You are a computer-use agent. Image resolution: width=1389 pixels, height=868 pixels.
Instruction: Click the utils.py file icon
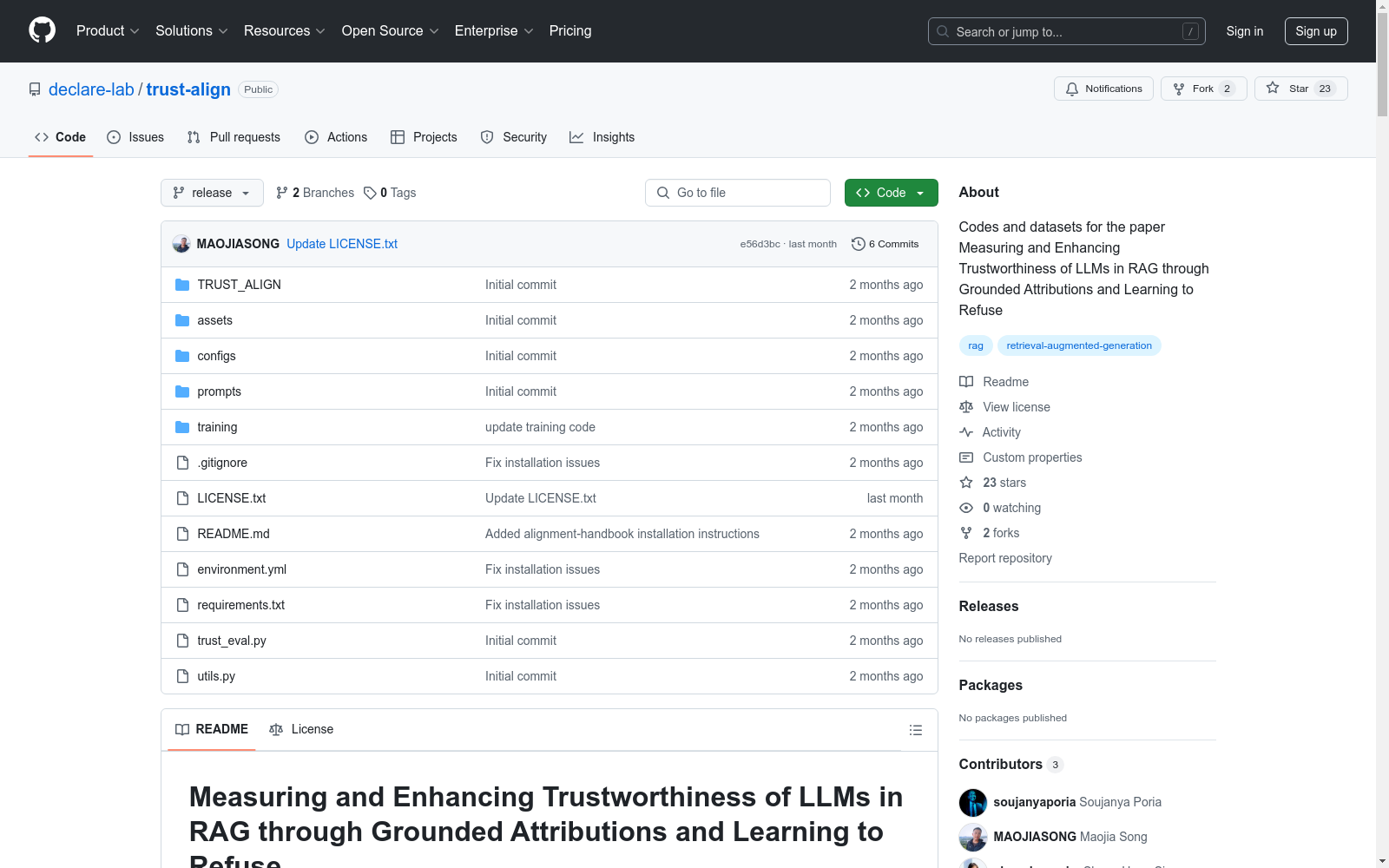[182, 676]
